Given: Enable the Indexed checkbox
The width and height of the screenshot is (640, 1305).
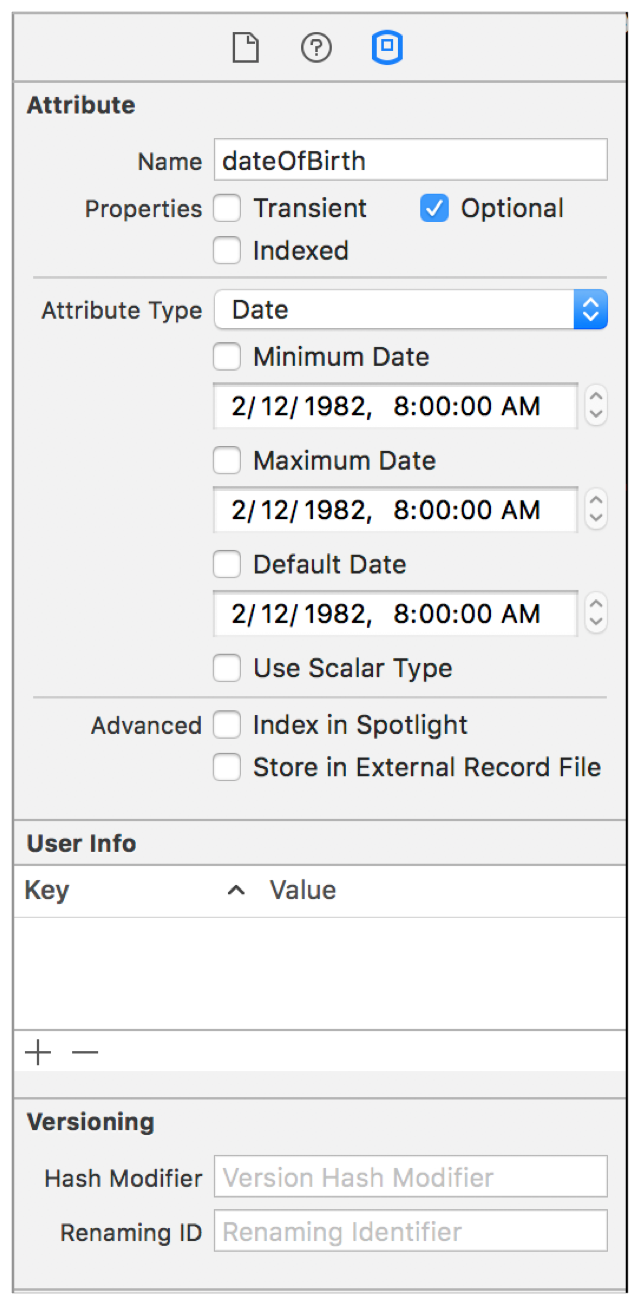Looking at the screenshot, I should (228, 250).
